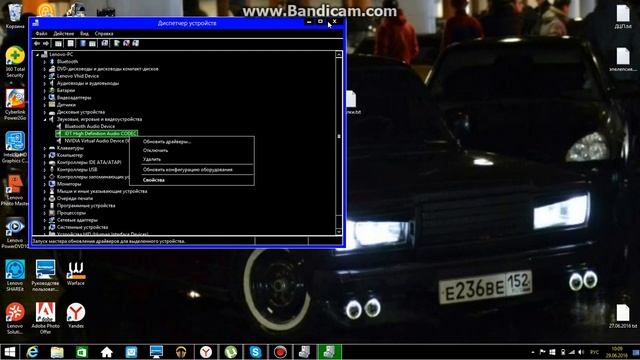Expand the Bluetooth category
The width and height of the screenshot is (640, 360).
point(45,62)
